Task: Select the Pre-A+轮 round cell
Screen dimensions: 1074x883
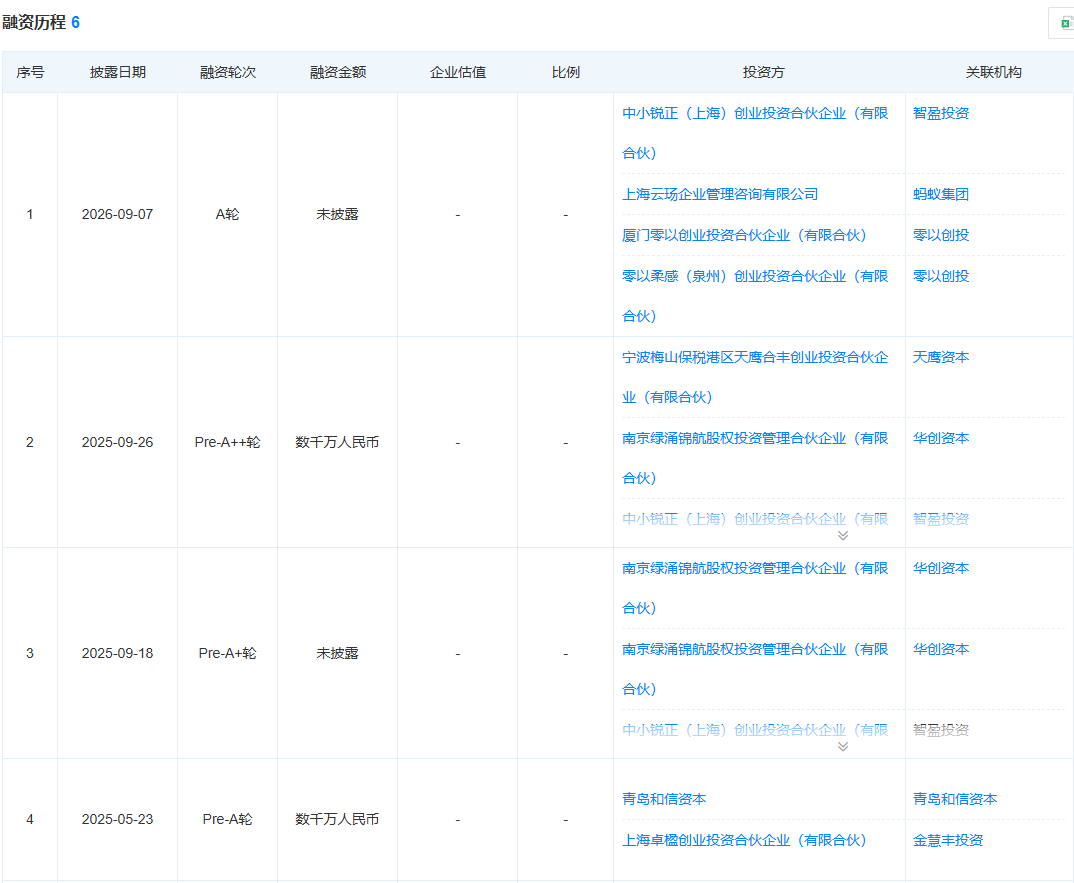Action: 227,654
